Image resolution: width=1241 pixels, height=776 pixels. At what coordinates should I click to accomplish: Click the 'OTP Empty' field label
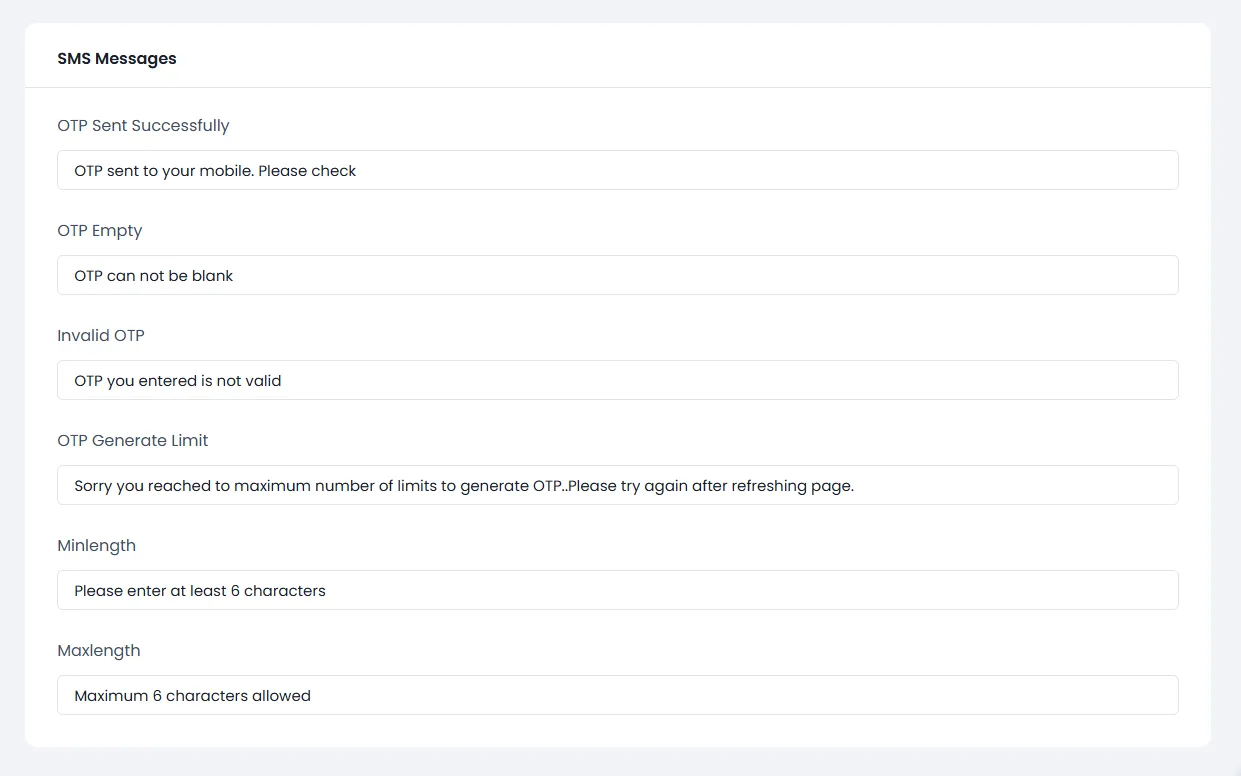point(100,231)
